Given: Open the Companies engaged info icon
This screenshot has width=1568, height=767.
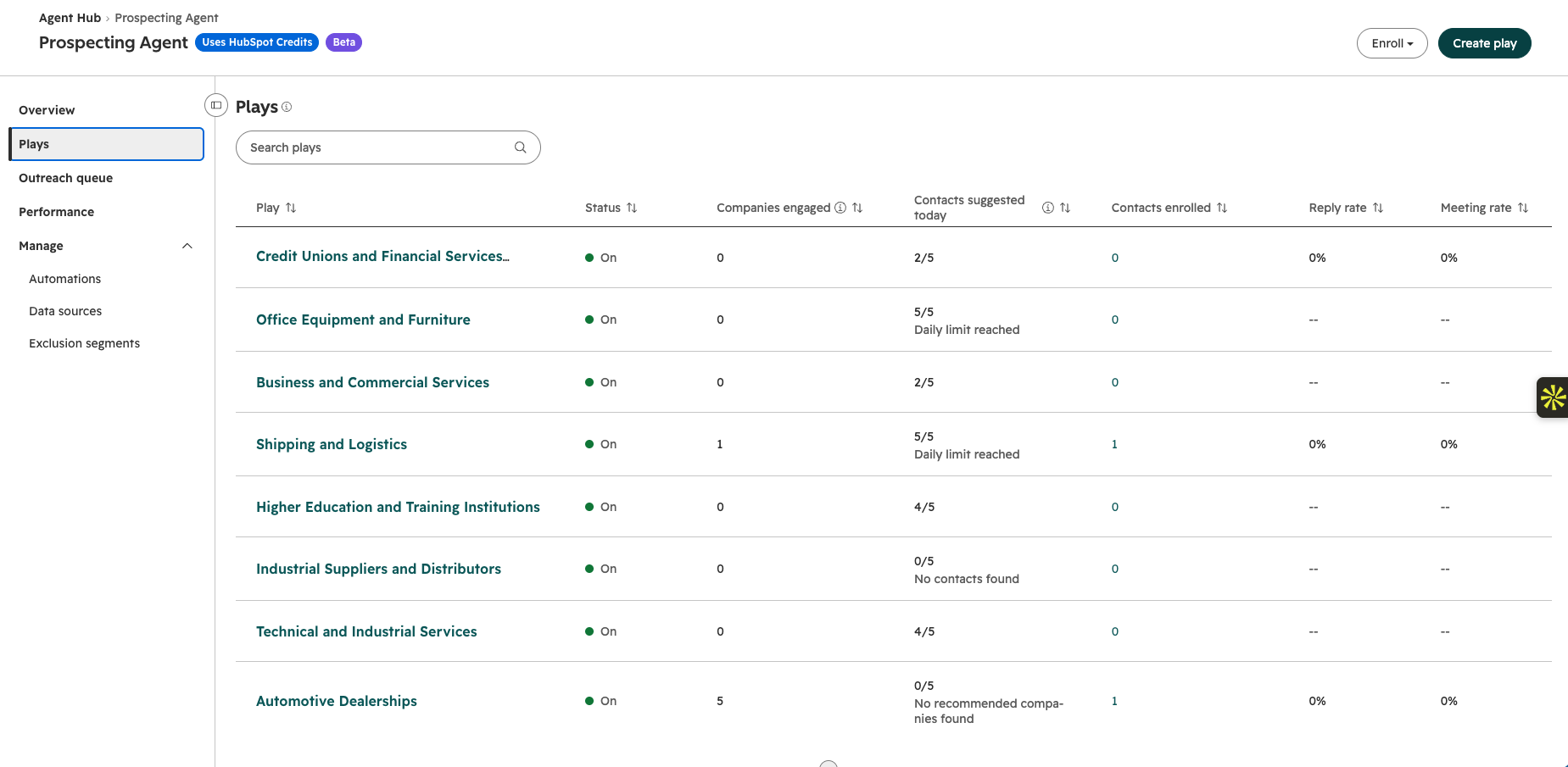Looking at the screenshot, I should click(x=840, y=208).
